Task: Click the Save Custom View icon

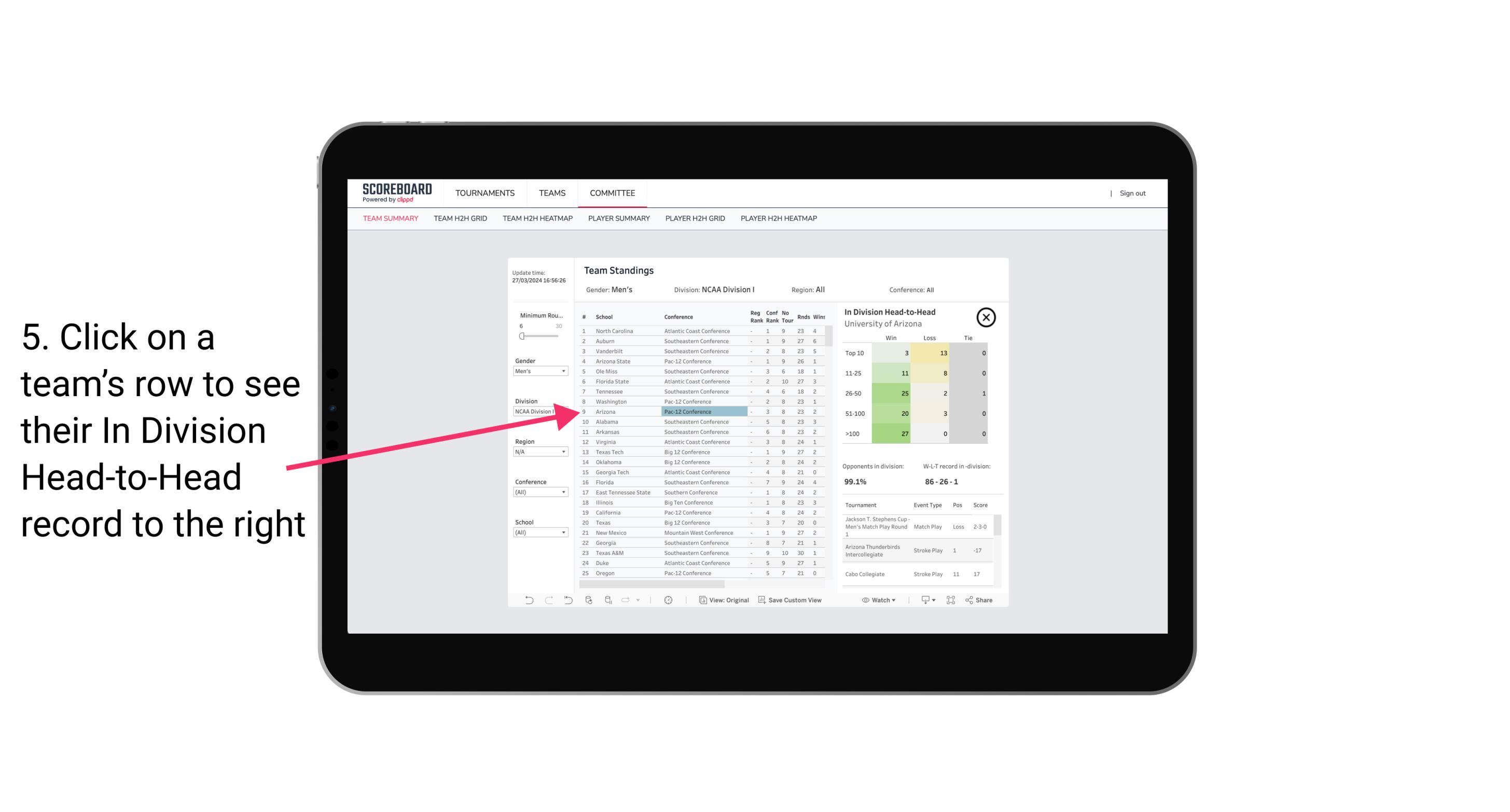Action: tap(761, 600)
